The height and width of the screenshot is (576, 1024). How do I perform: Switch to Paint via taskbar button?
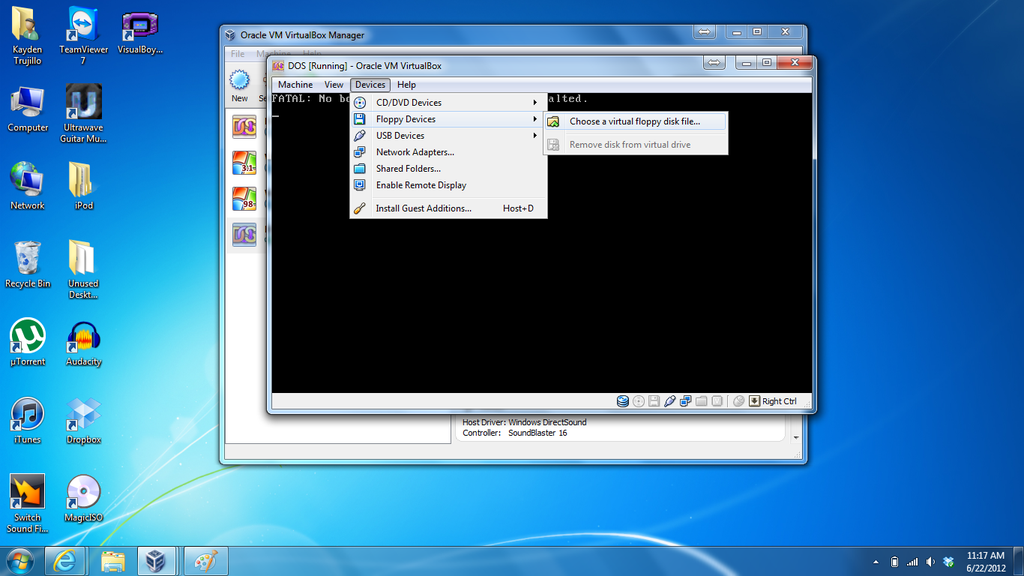pos(206,561)
